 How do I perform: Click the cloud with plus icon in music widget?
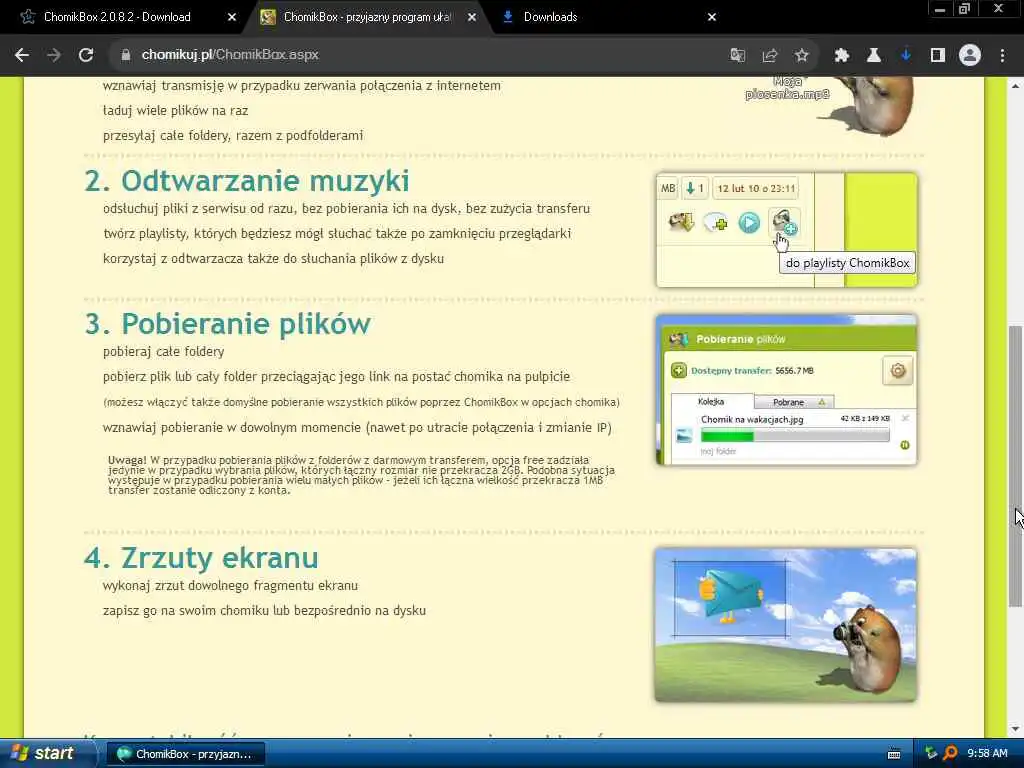716,223
